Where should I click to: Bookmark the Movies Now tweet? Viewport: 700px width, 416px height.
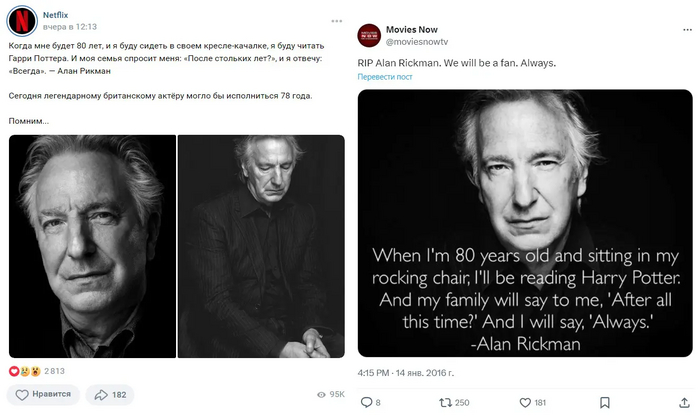[605, 402]
